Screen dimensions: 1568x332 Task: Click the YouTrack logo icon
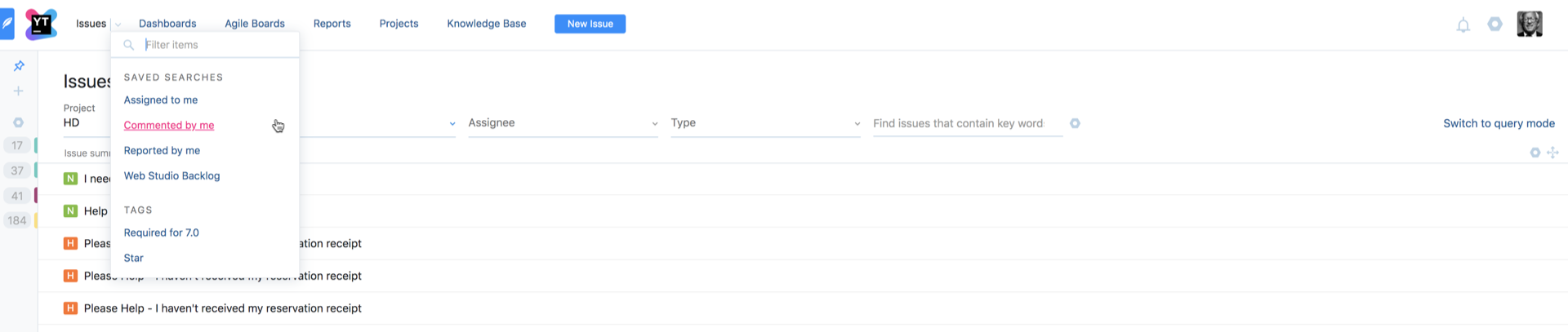[41, 24]
